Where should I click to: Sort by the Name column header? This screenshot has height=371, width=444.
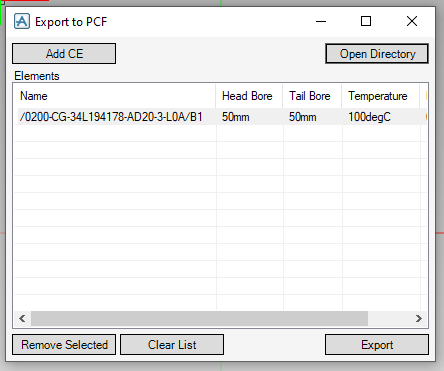coord(115,96)
